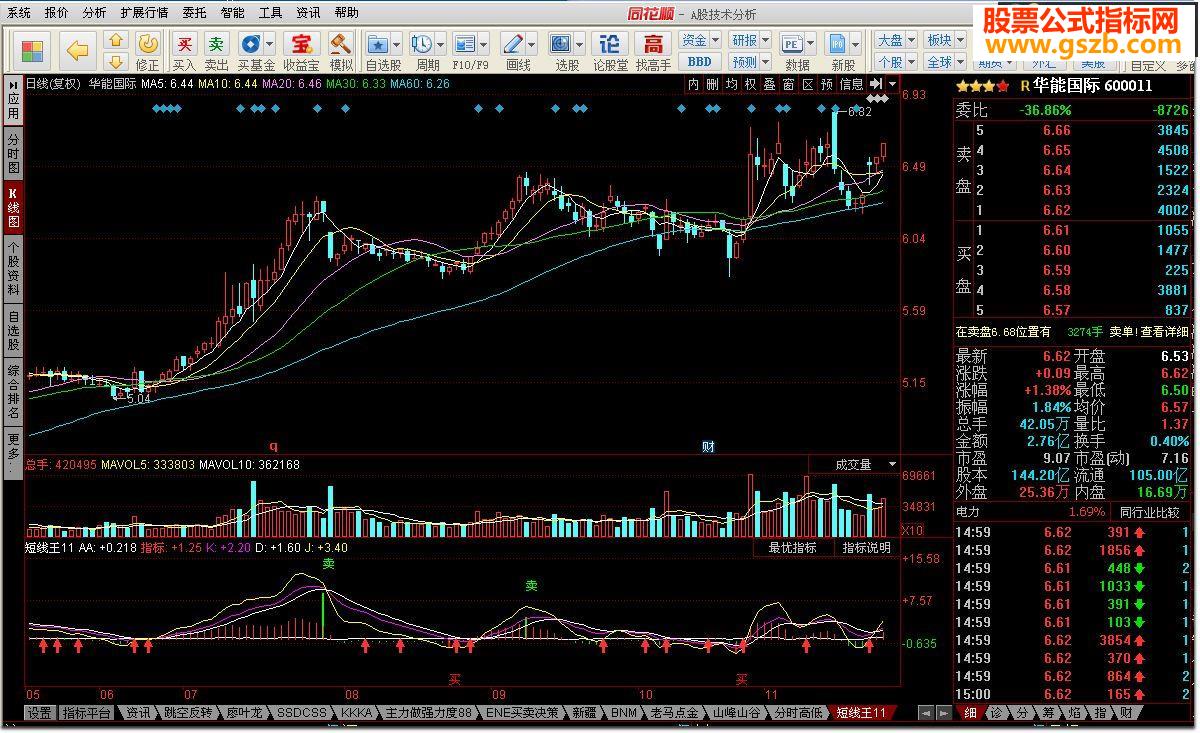Screen dimensions: 1200x733
Task: Open the F10/F9 info icon
Action: (465, 44)
